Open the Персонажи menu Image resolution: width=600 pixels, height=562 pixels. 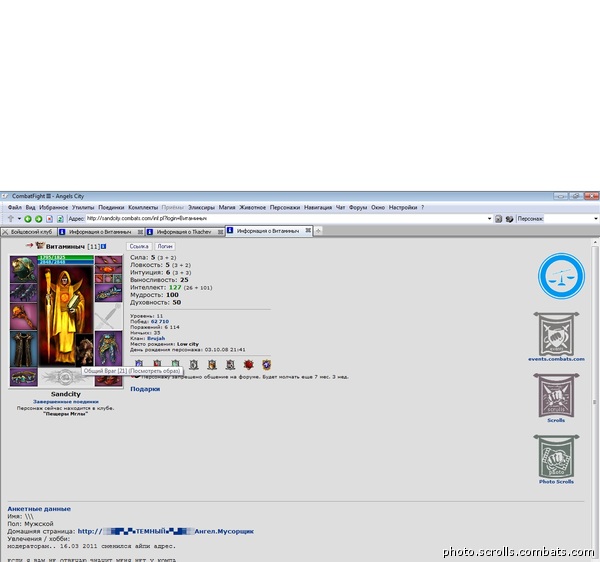[285, 207]
